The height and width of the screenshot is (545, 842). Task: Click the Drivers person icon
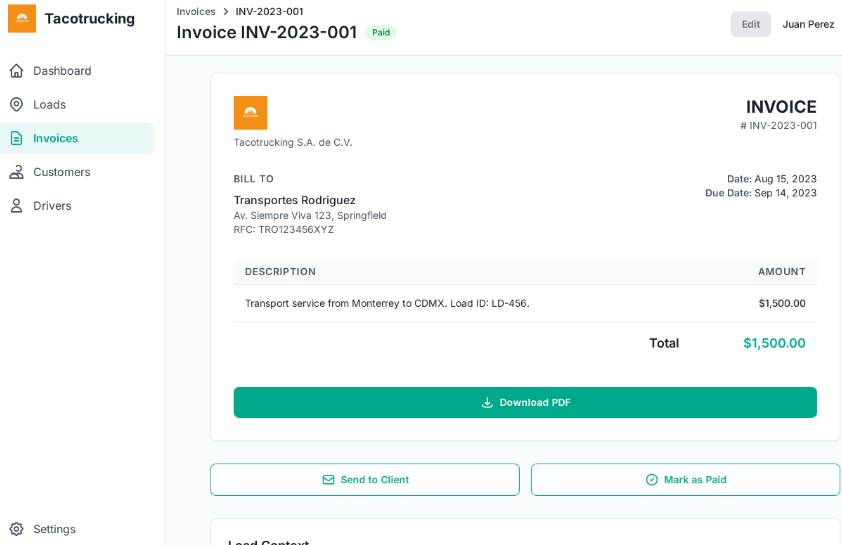[x=16, y=206]
